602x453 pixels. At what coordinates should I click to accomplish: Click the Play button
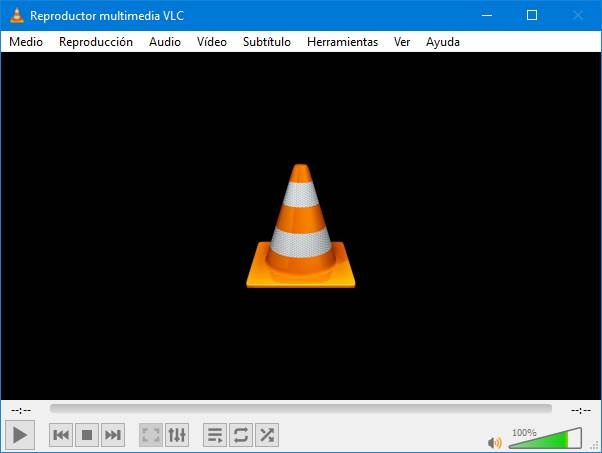(x=20, y=435)
